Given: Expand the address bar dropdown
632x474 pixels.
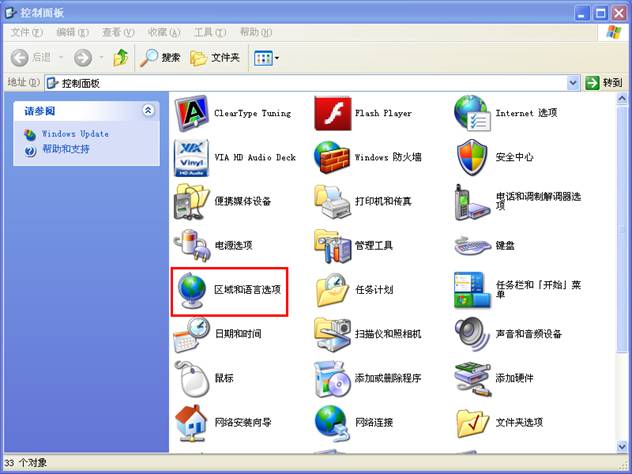Looking at the screenshot, I should [x=573, y=83].
